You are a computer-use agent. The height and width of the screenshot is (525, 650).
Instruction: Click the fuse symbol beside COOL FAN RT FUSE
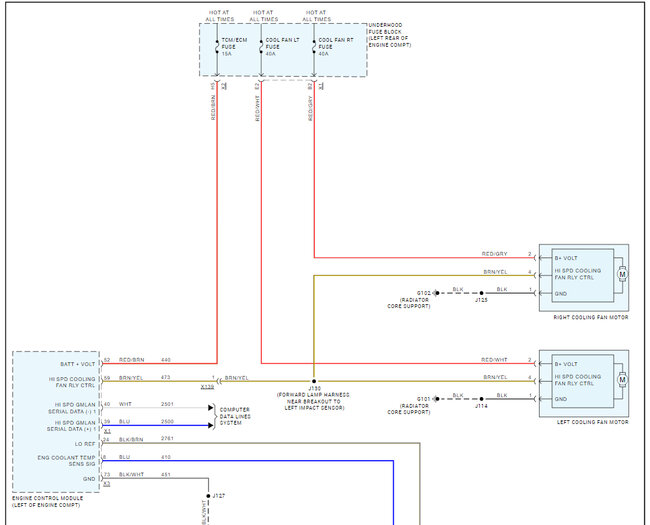(x=314, y=46)
